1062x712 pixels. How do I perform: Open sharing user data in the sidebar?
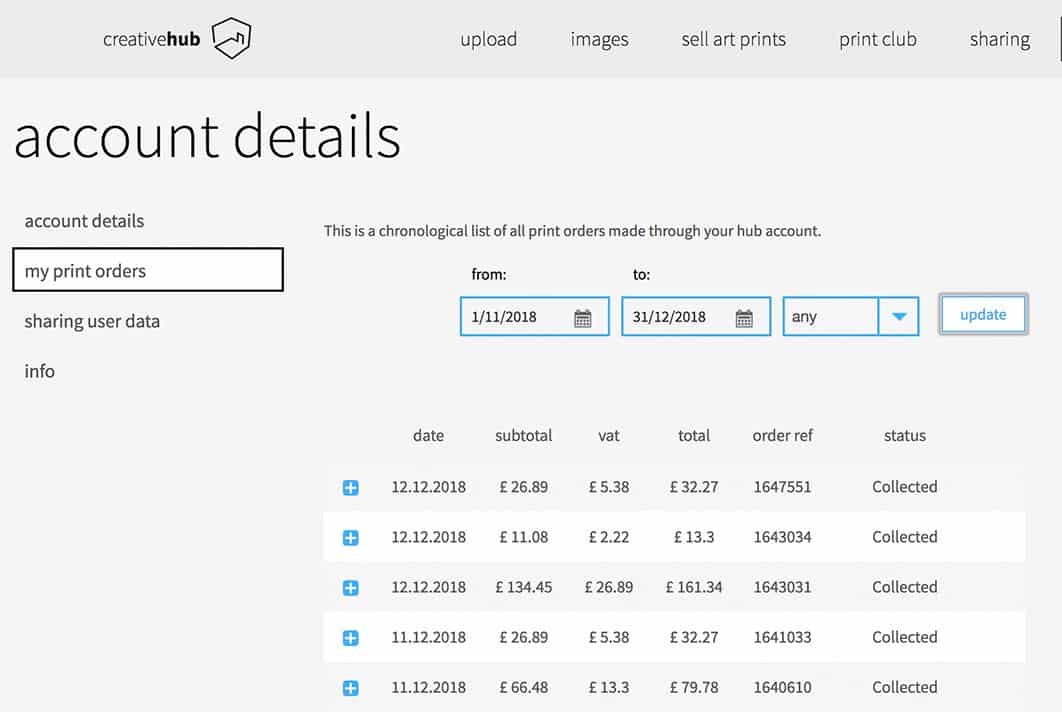[x=92, y=321]
